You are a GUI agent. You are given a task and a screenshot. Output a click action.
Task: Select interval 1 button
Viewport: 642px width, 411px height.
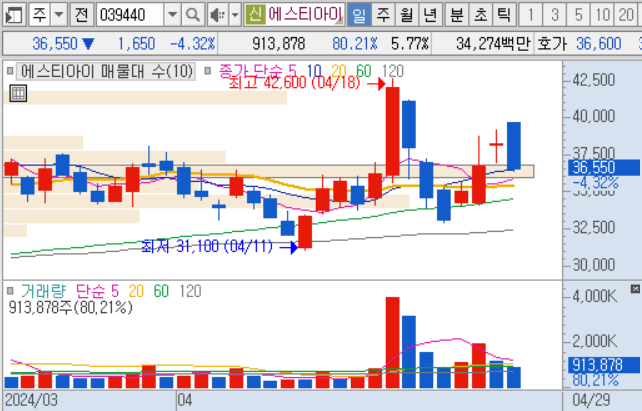[x=531, y=15]
